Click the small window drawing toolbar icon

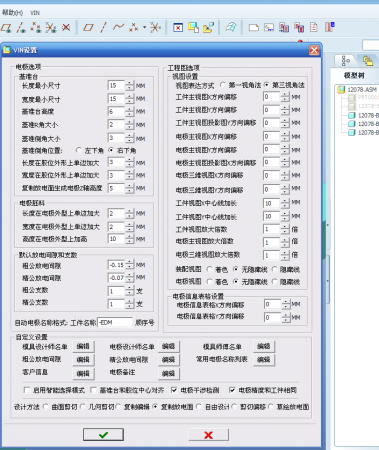click(269, 27)
